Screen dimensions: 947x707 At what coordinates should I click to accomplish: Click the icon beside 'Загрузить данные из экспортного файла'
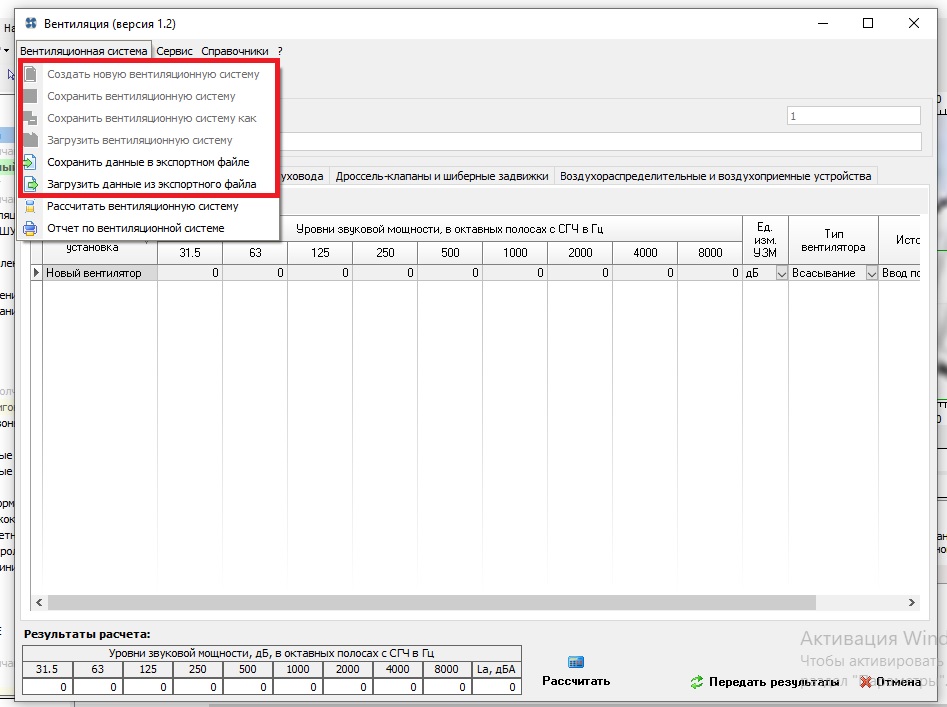(30, 184)
